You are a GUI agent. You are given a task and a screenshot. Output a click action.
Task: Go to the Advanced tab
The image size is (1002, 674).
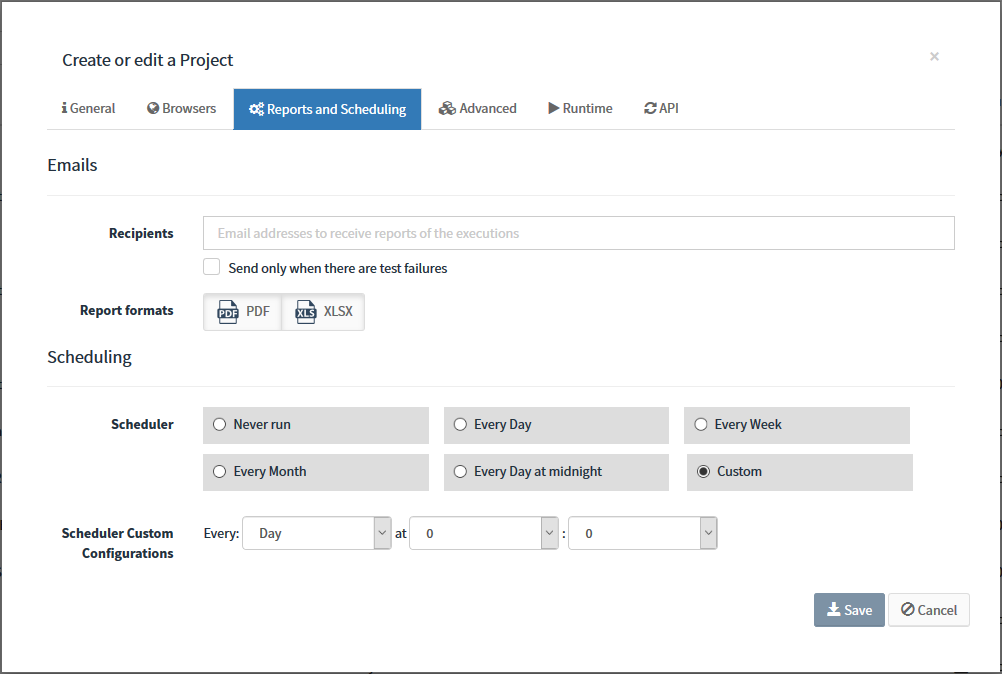click(x=477, y=109)
